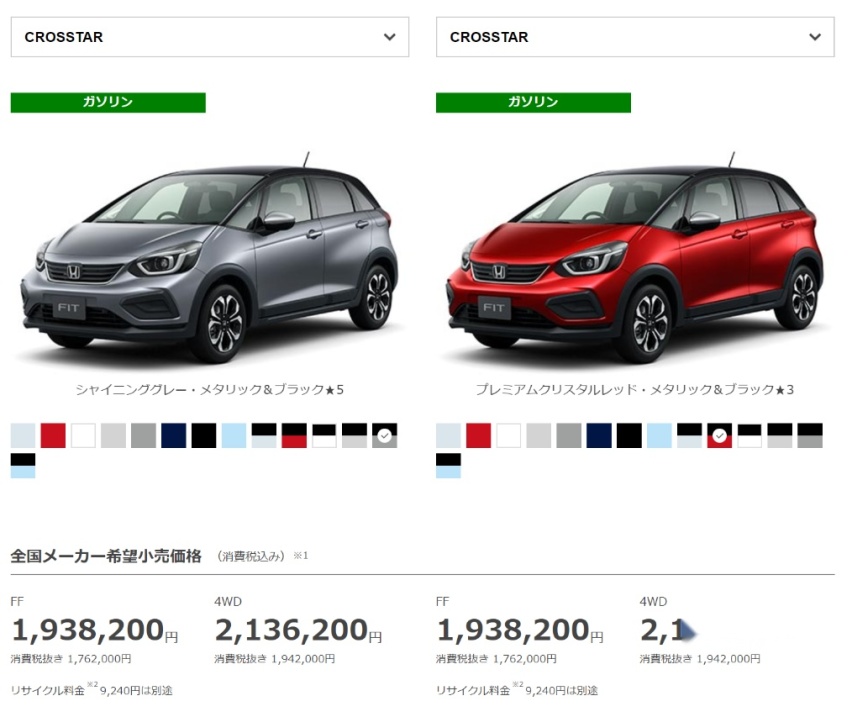Image resolution: width=852 pixels, height=717 pixels.
Task: Click the 全国メーカー希望小売価格 heading
Action: 106,556
